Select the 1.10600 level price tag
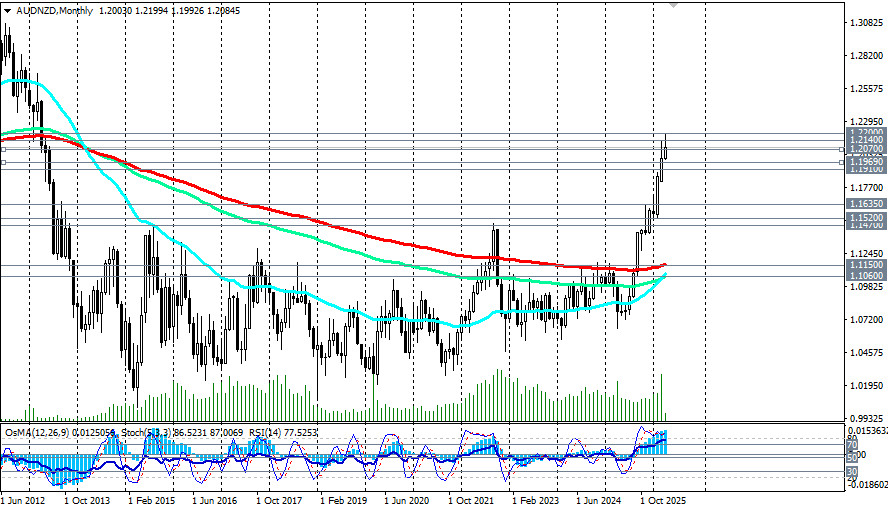The width and height of the screenshot is (888, 510). click(866, 276)
